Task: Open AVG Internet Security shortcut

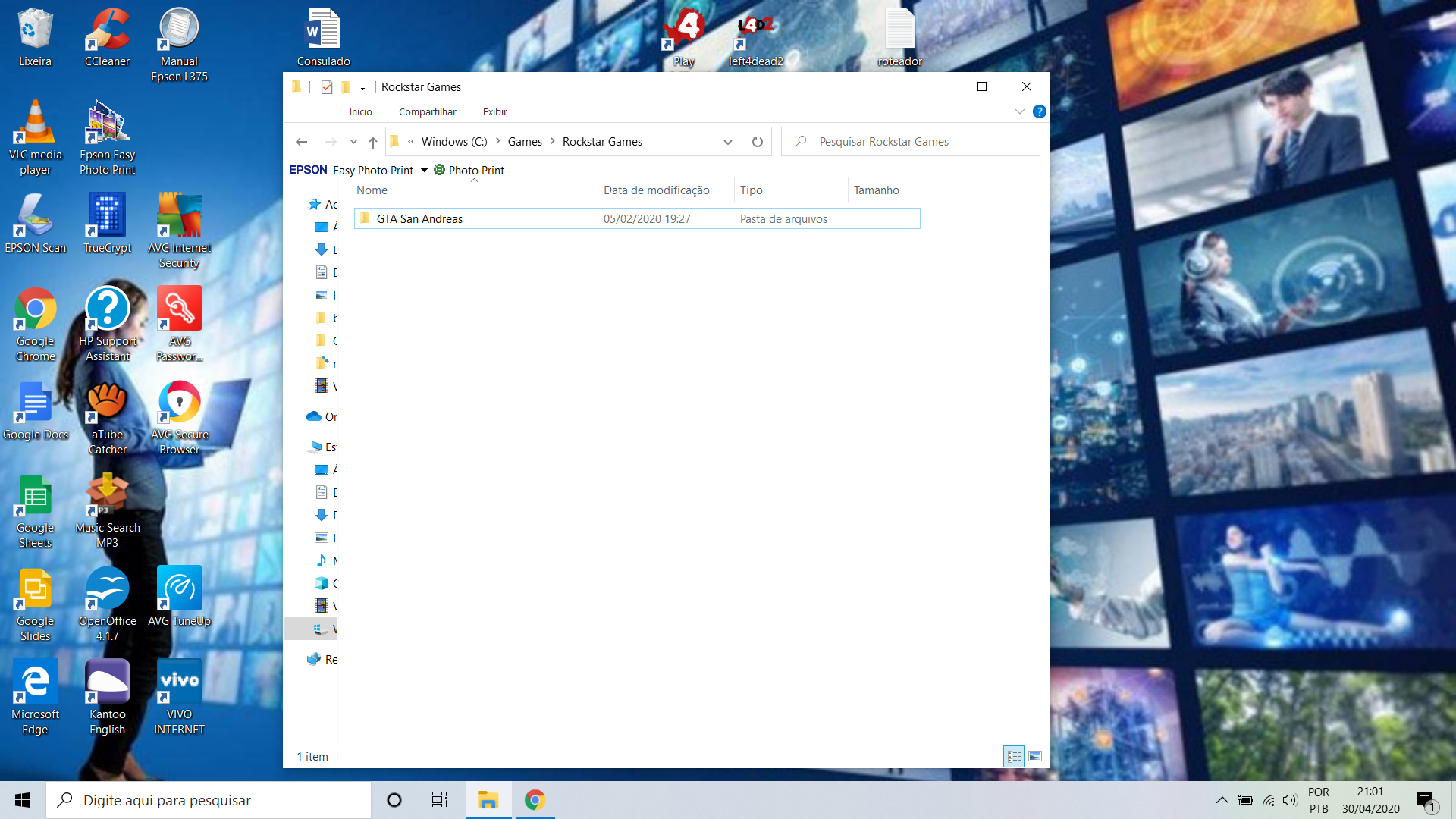Action: click(x=179, y=231)
